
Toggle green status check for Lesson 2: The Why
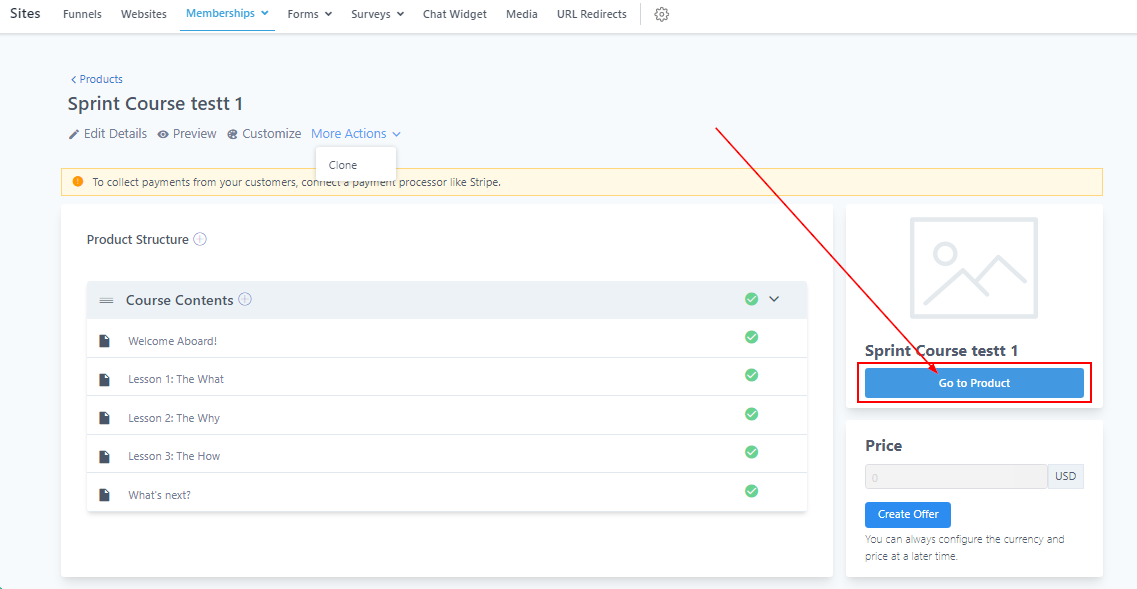[751, 414]
